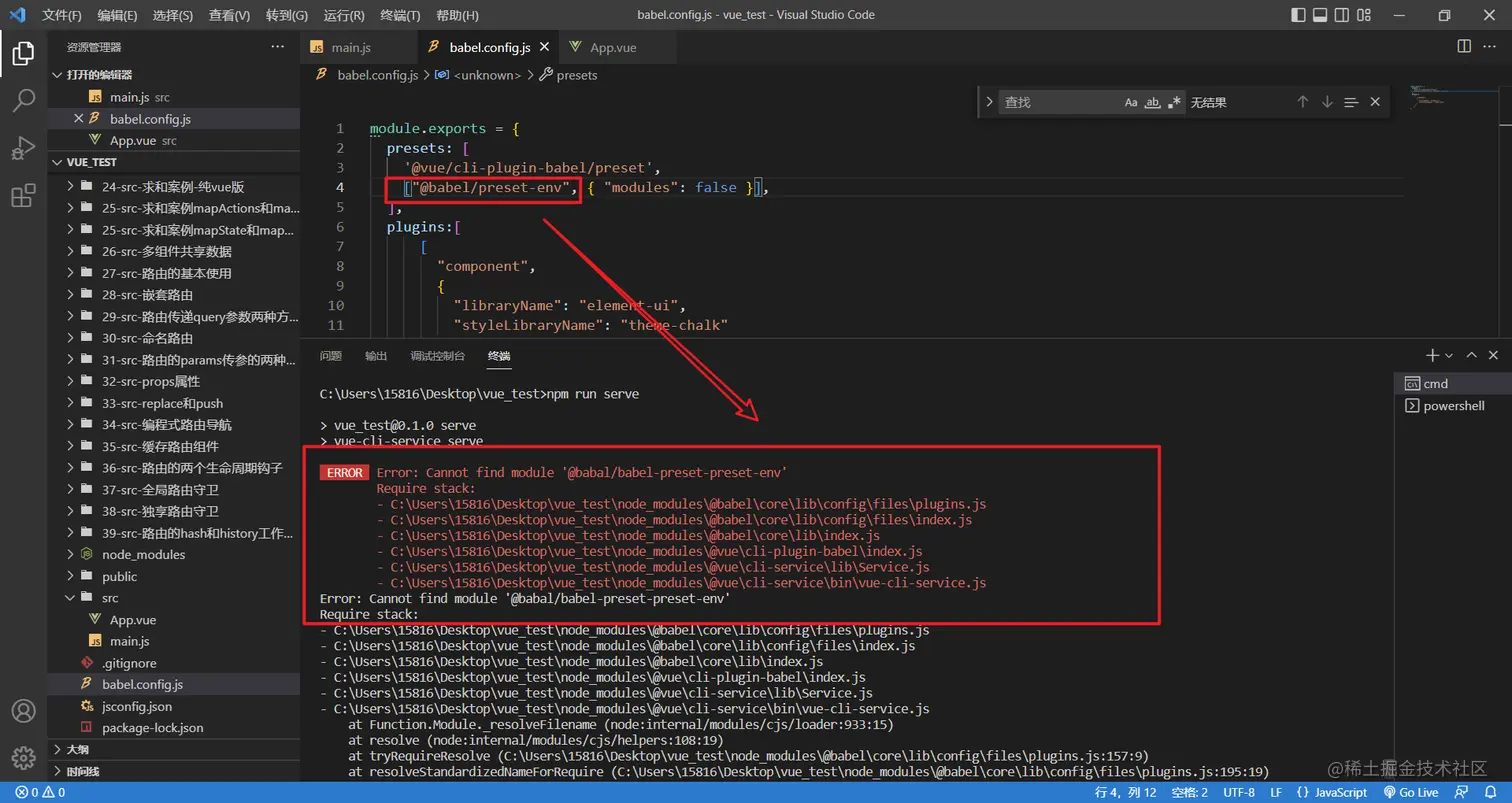Click 行 4, 列 12 cursor position

(x=1126, y=792)
